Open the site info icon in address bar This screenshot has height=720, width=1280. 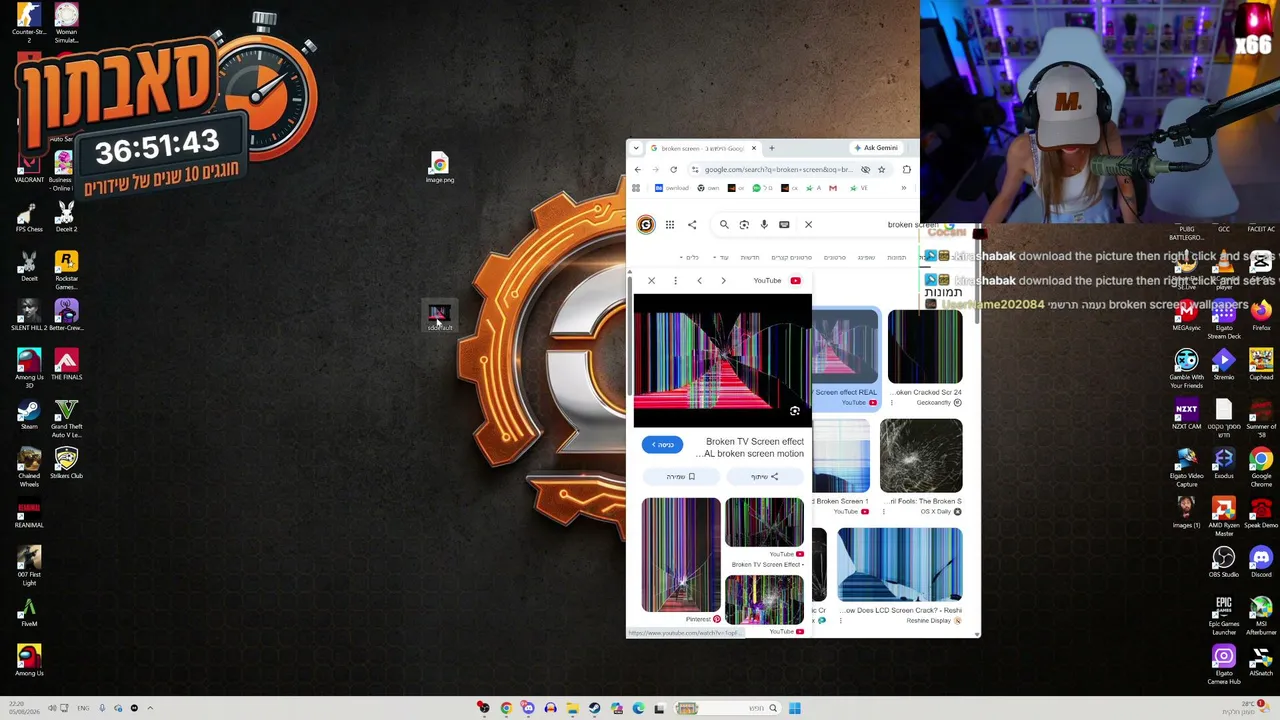pos(695,169)
